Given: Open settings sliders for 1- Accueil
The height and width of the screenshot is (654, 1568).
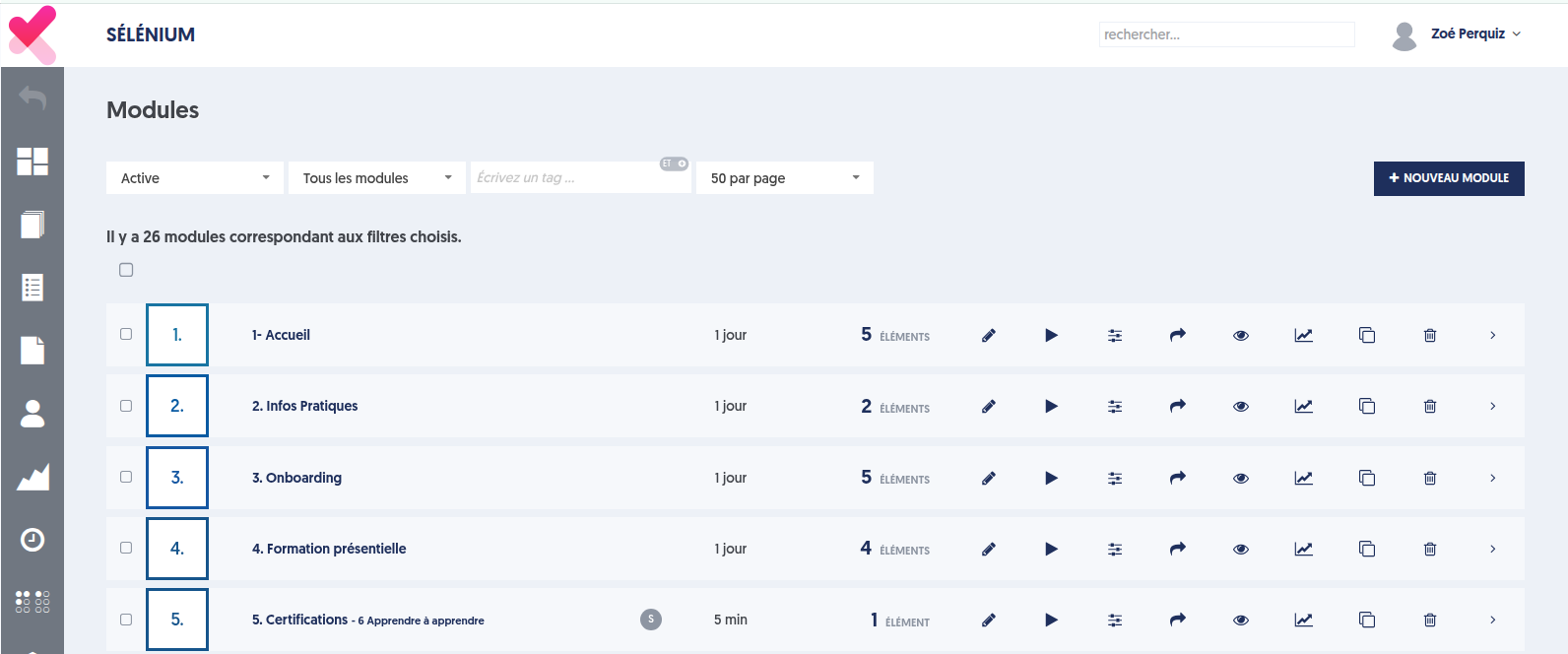Looking at the screenshot, I should tap(1115, 335).
